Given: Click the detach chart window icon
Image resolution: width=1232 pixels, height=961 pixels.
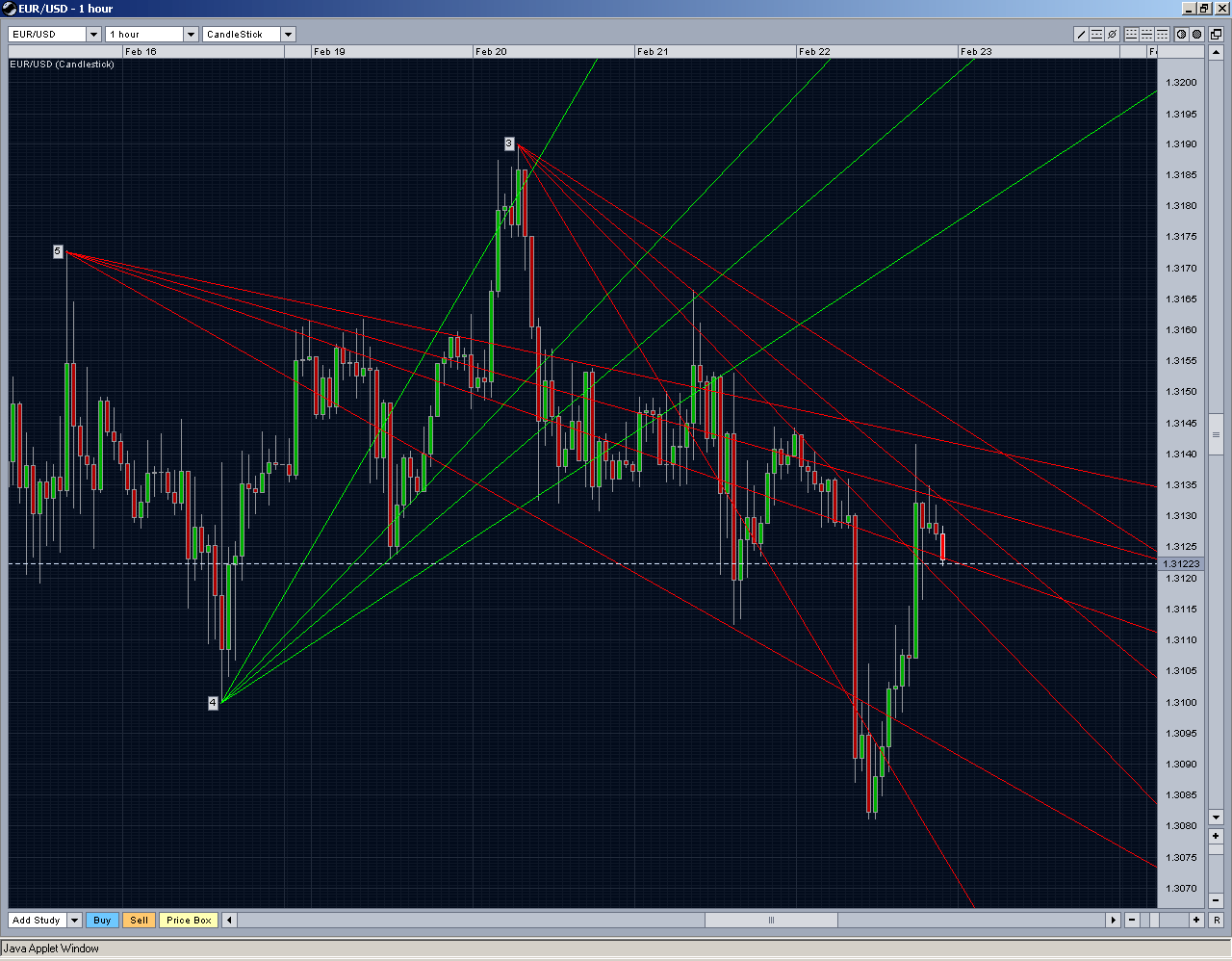Looking at the screenshot, I should coord(1216,34).
